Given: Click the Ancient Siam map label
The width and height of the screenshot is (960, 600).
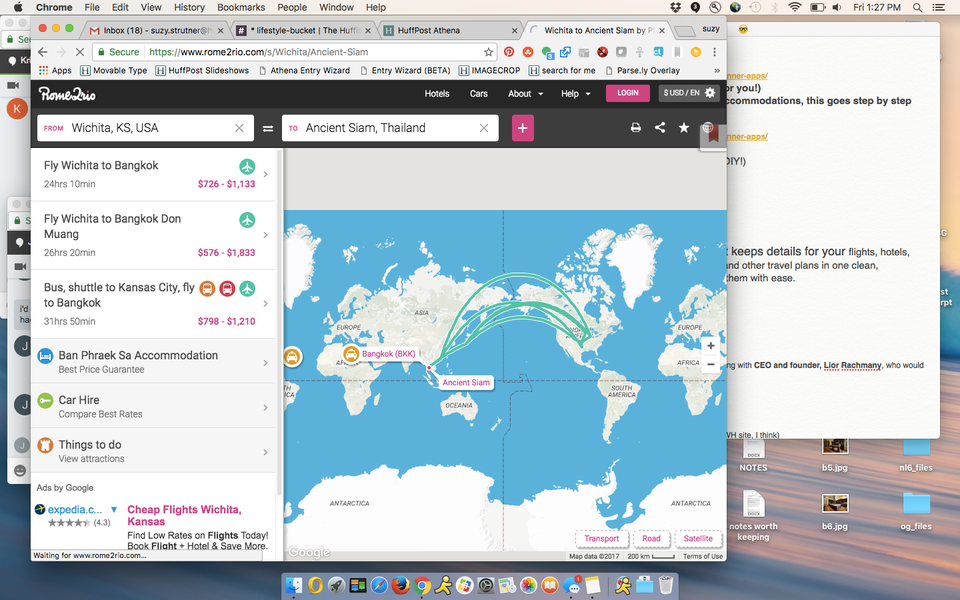Looking at the screenshot, I should (466, 382).
